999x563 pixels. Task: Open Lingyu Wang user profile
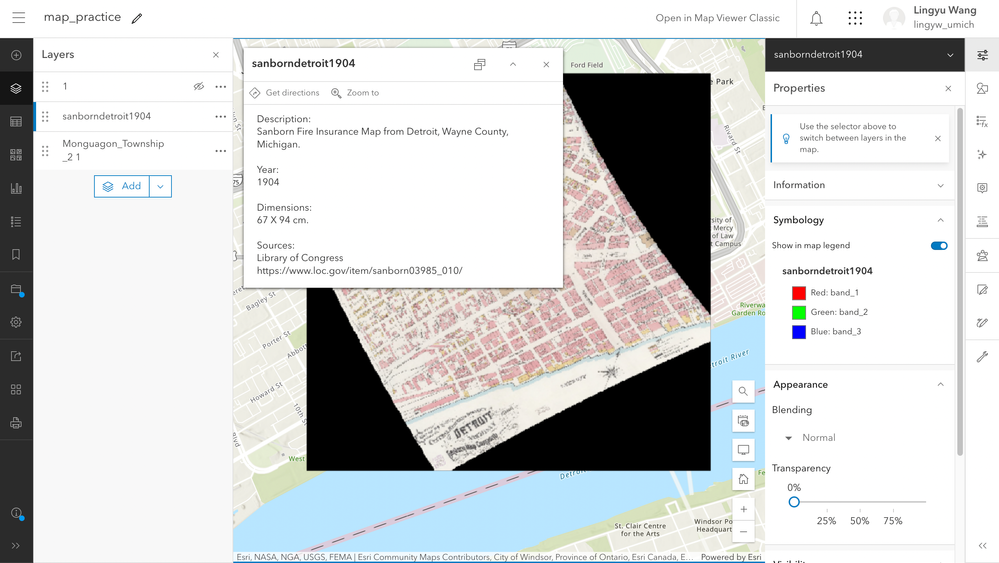click(930, 18)
